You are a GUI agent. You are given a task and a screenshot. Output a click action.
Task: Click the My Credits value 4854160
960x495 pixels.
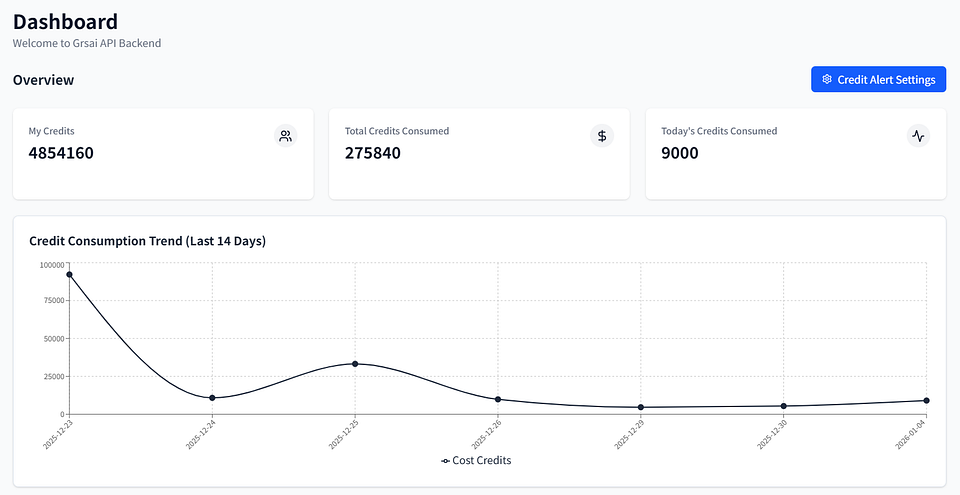pyautogui.click(x=61, y=153)
